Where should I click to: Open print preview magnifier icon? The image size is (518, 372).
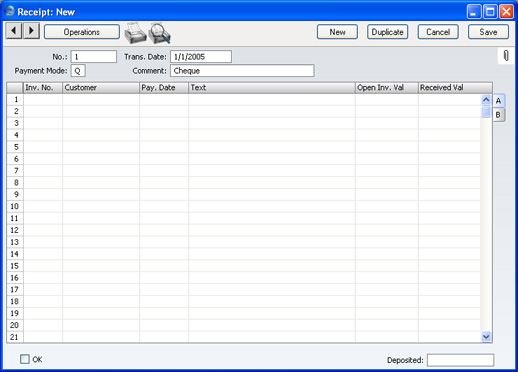tap(159, 33)
